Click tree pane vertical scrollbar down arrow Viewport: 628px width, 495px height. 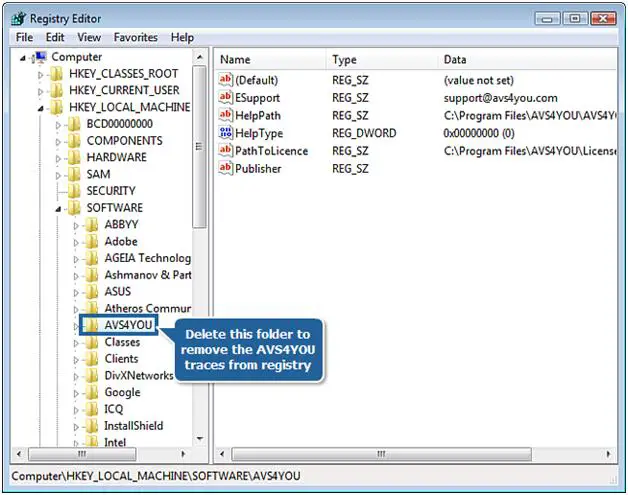pyautogui.click(x=199, y=439)
